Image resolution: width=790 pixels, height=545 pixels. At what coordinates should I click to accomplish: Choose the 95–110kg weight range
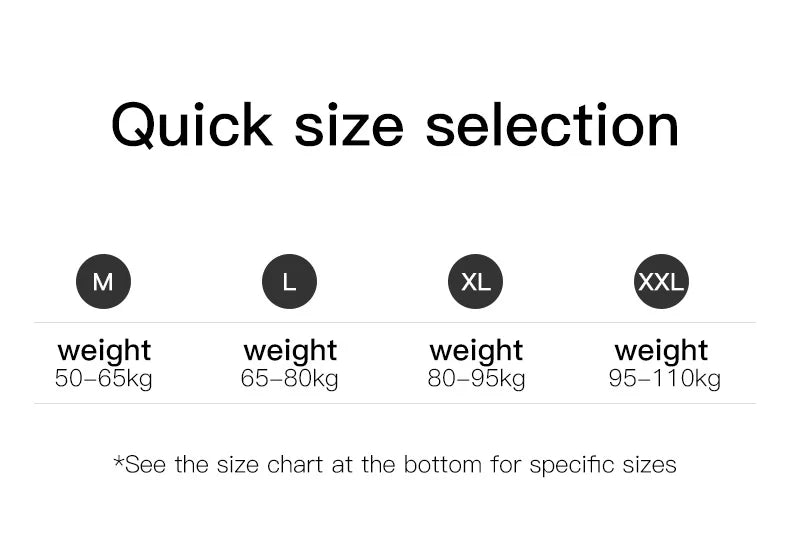click(664, 379)
